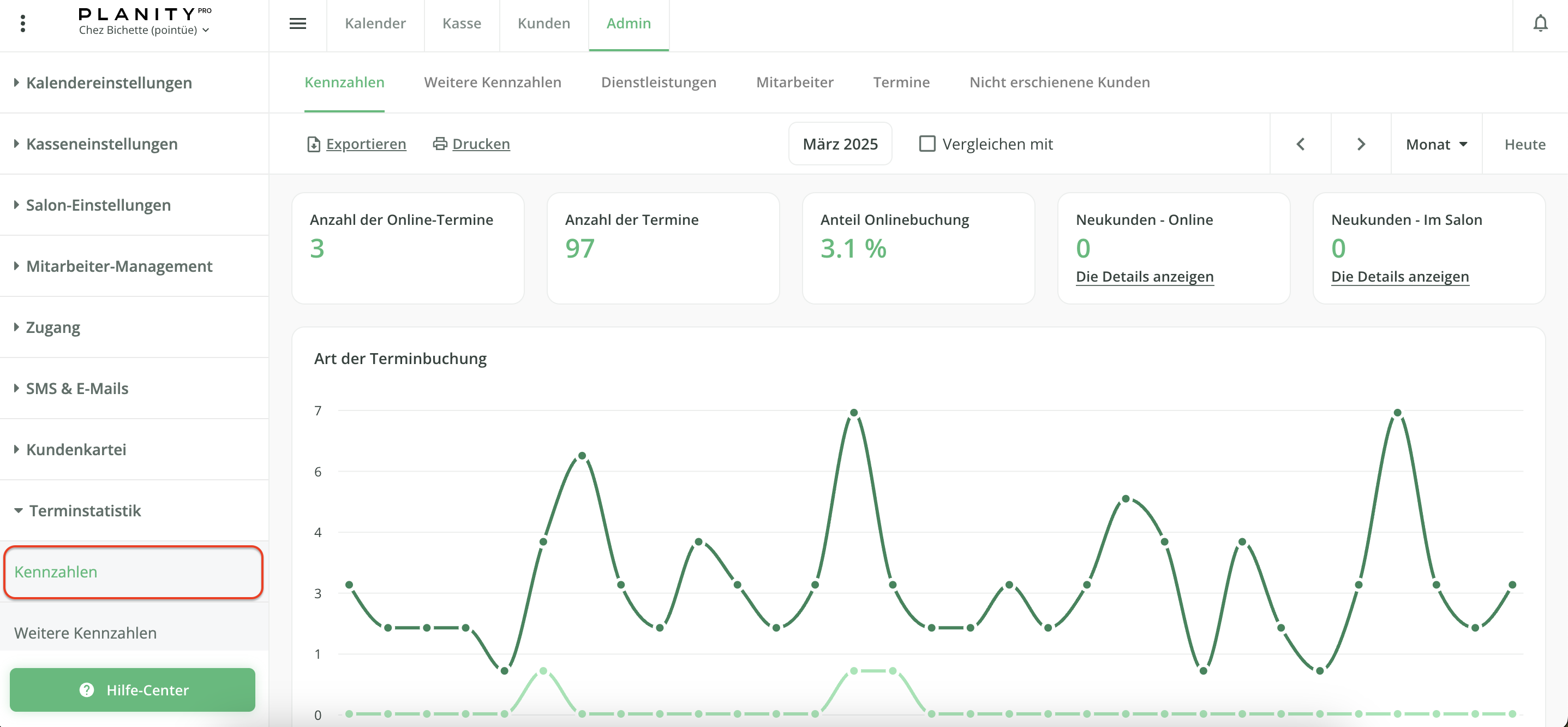Open the three-dot vertical menu
Viewport: 1568px width, 727px height.
[22, 24]
